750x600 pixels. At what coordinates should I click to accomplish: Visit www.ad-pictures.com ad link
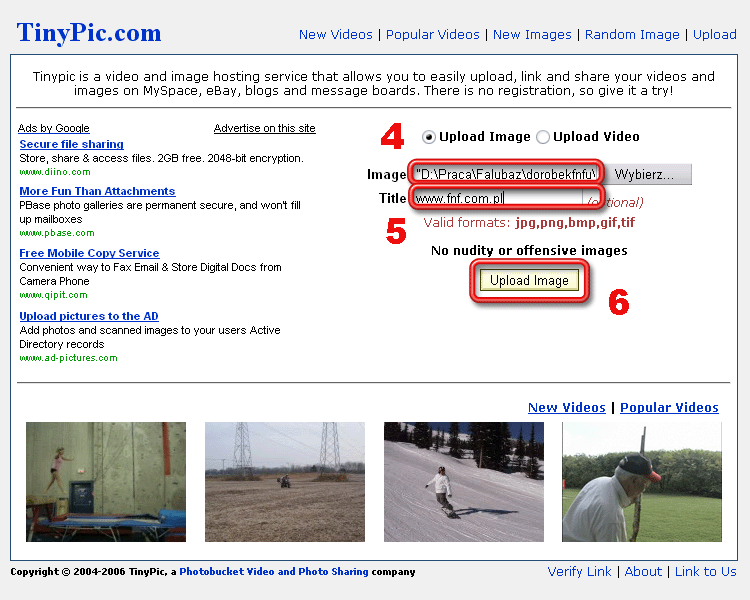[x=68, y=358]
